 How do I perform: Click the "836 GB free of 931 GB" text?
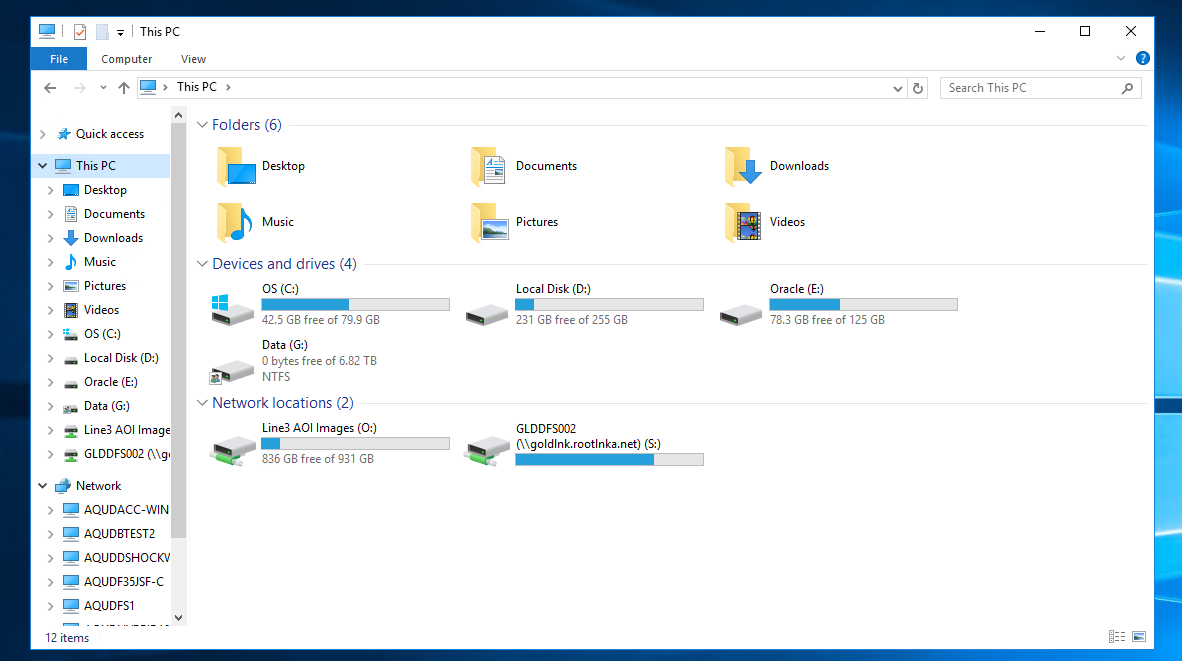317,459
